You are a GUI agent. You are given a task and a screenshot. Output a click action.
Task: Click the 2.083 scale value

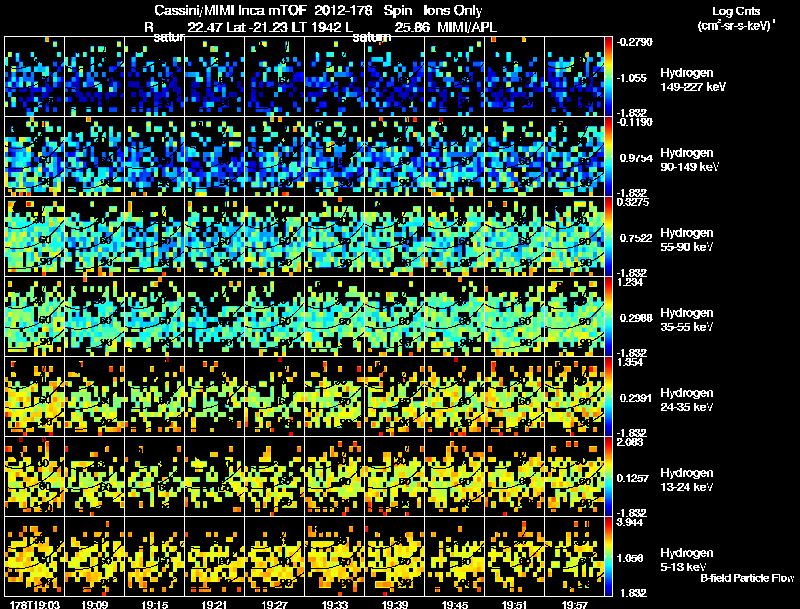pyautogui.click(x=630, y=443)
